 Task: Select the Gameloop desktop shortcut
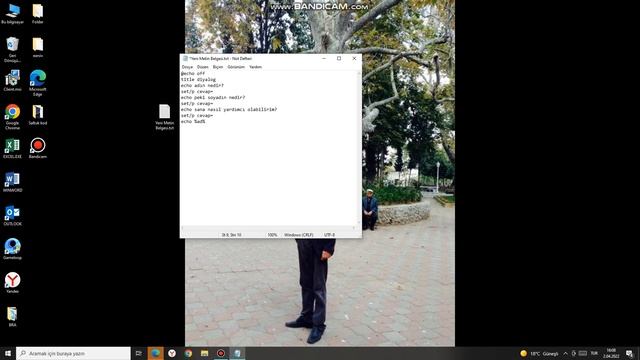tap(12, 249)
